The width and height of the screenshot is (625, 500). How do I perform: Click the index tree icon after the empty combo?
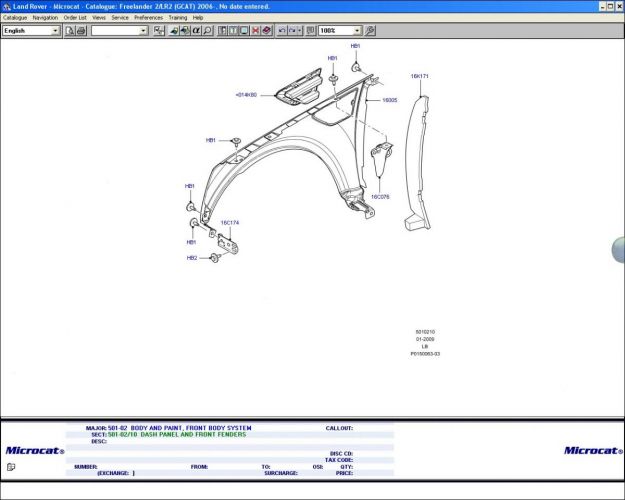pyautogui.click(x=159, y=31)
